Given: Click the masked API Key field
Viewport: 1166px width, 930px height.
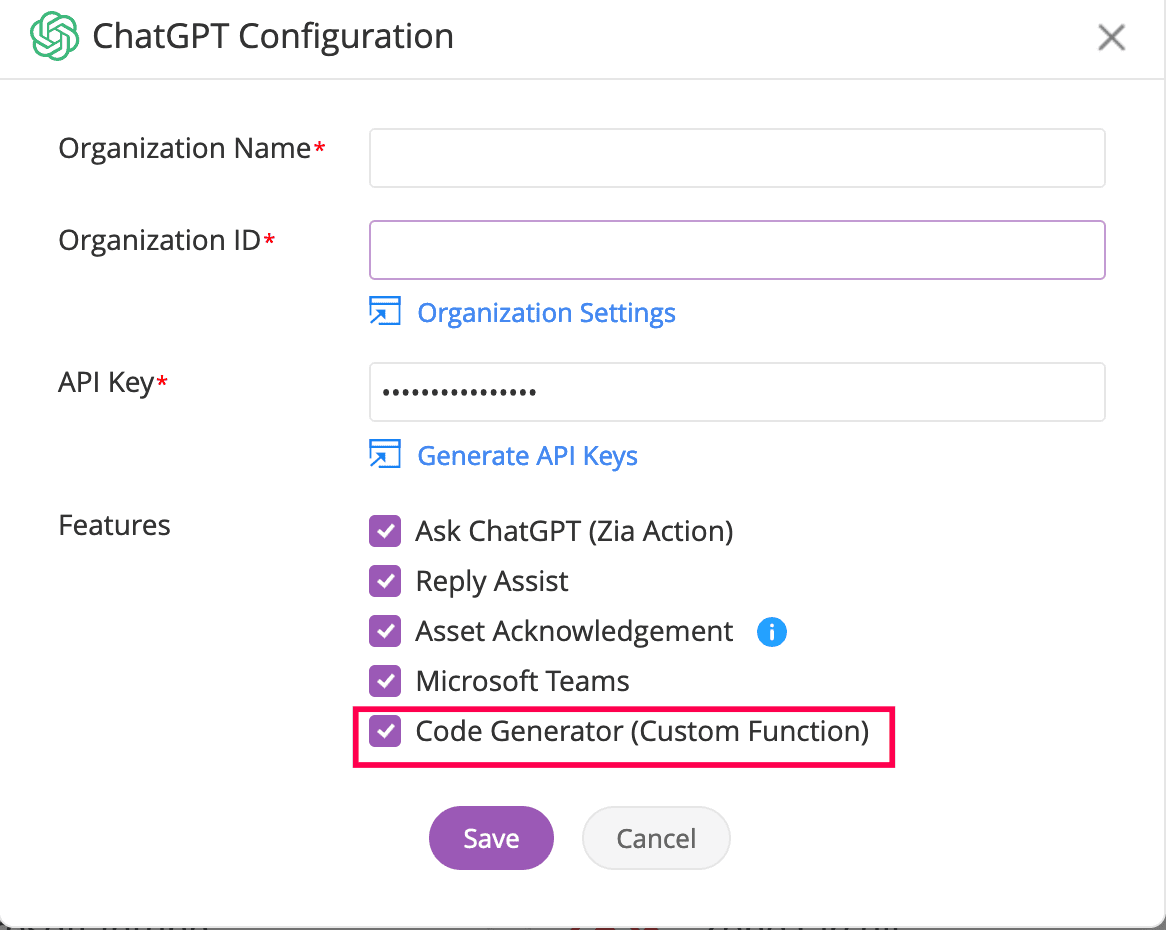Looking at the screenshot, I should [x=736, y=392].
